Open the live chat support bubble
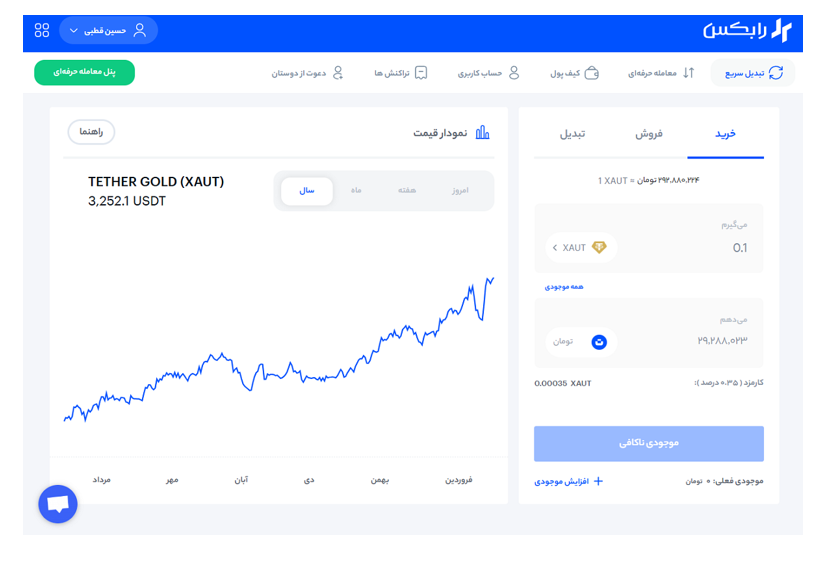This screenshot has width=837, height=562. pyautogui.click(x=58, y=504)
